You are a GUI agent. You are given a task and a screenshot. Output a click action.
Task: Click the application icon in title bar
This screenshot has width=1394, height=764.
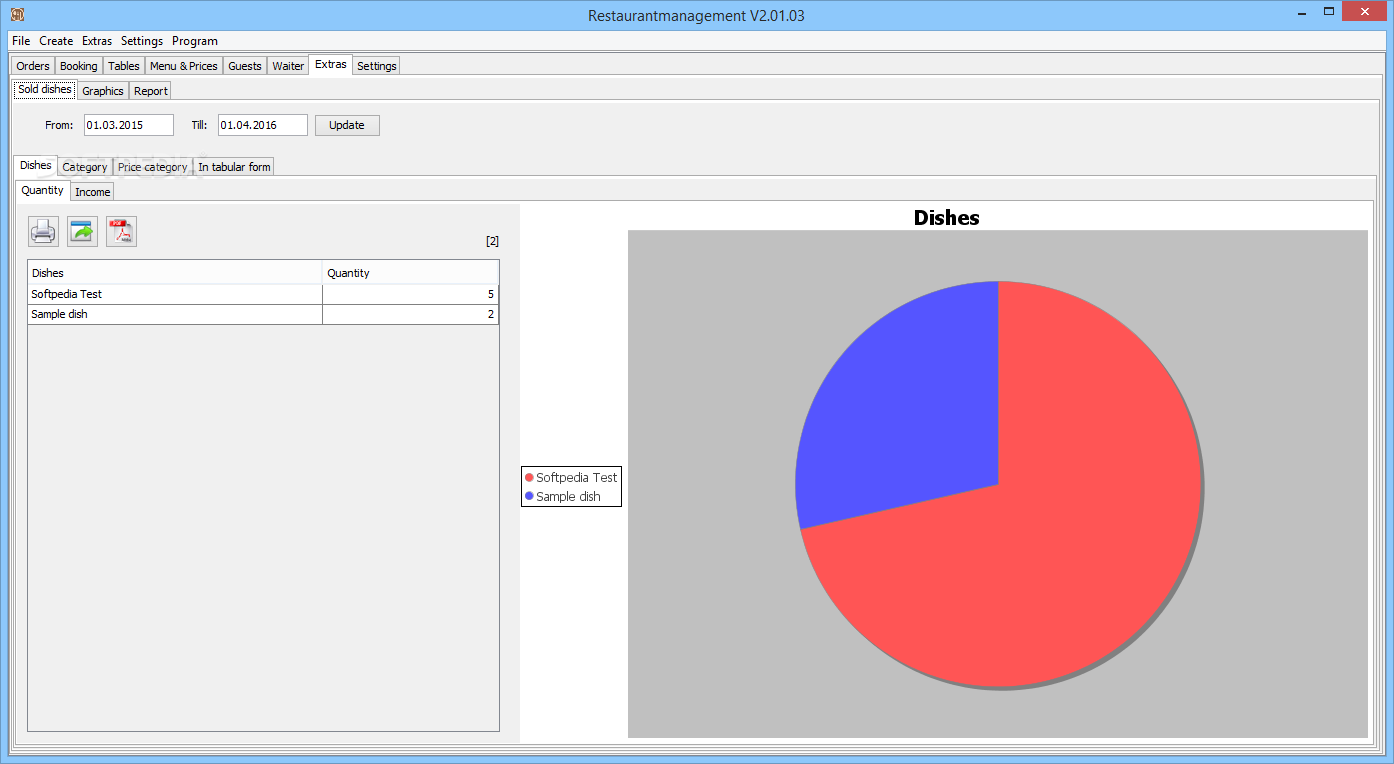(17, 14)
